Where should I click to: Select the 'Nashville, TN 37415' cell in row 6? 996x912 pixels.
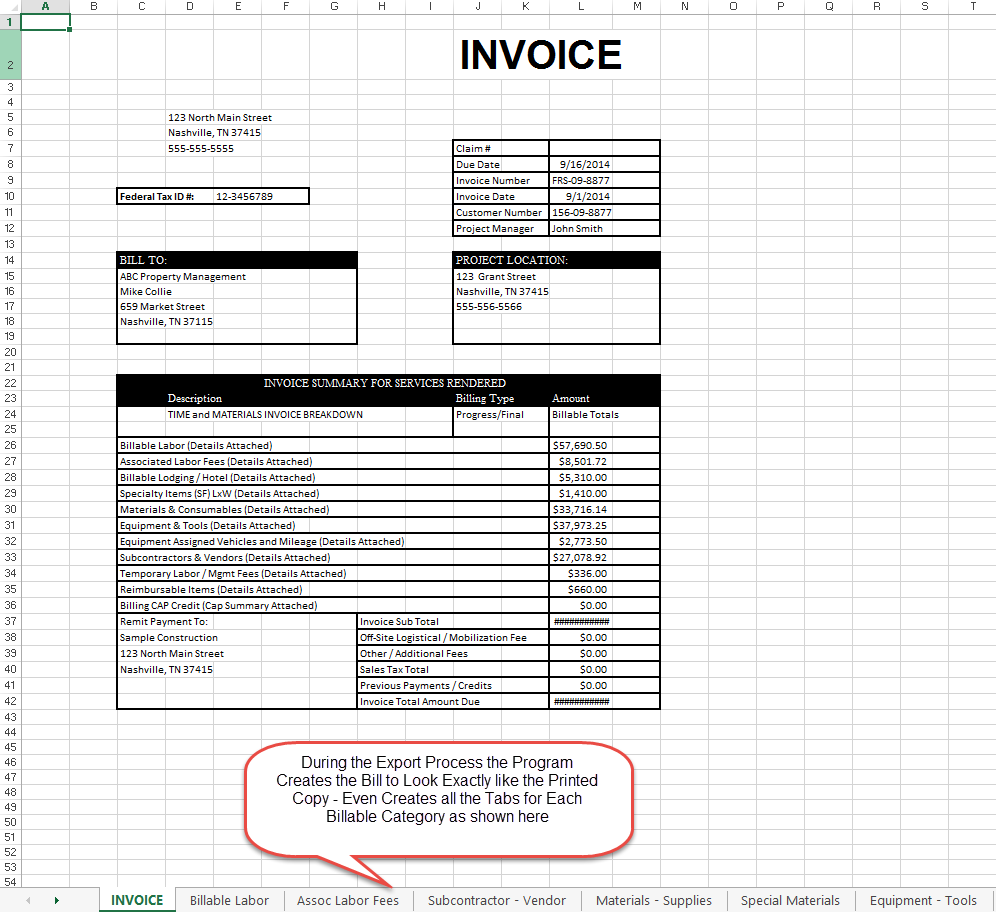[x=214, y=133]
